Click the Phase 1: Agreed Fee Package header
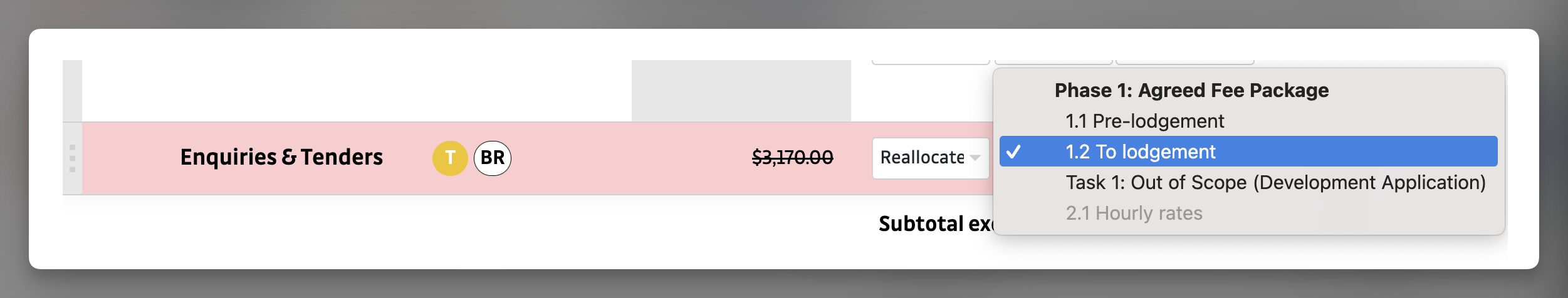The height and width of the screenshot is (298, 1568). 1191,90
